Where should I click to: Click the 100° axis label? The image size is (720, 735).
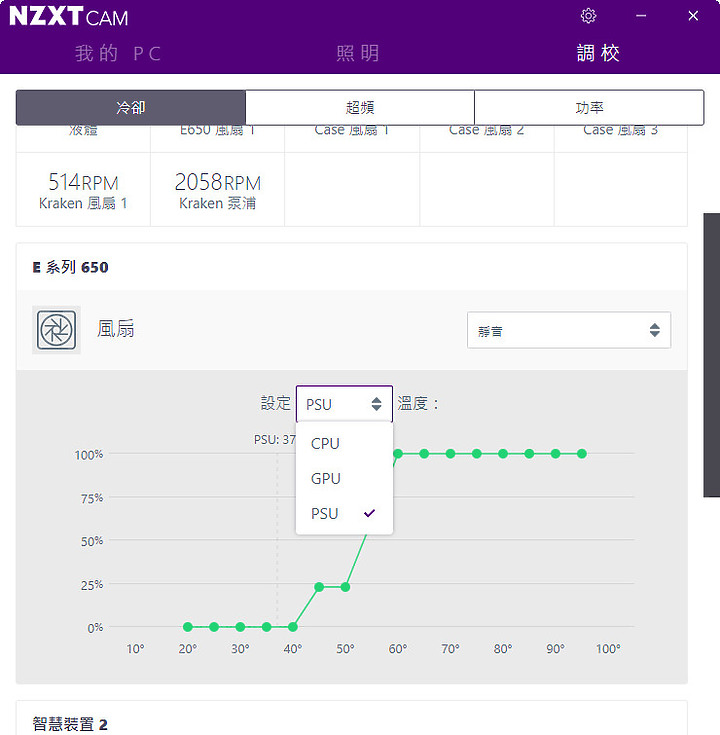(x=608, y=649)
